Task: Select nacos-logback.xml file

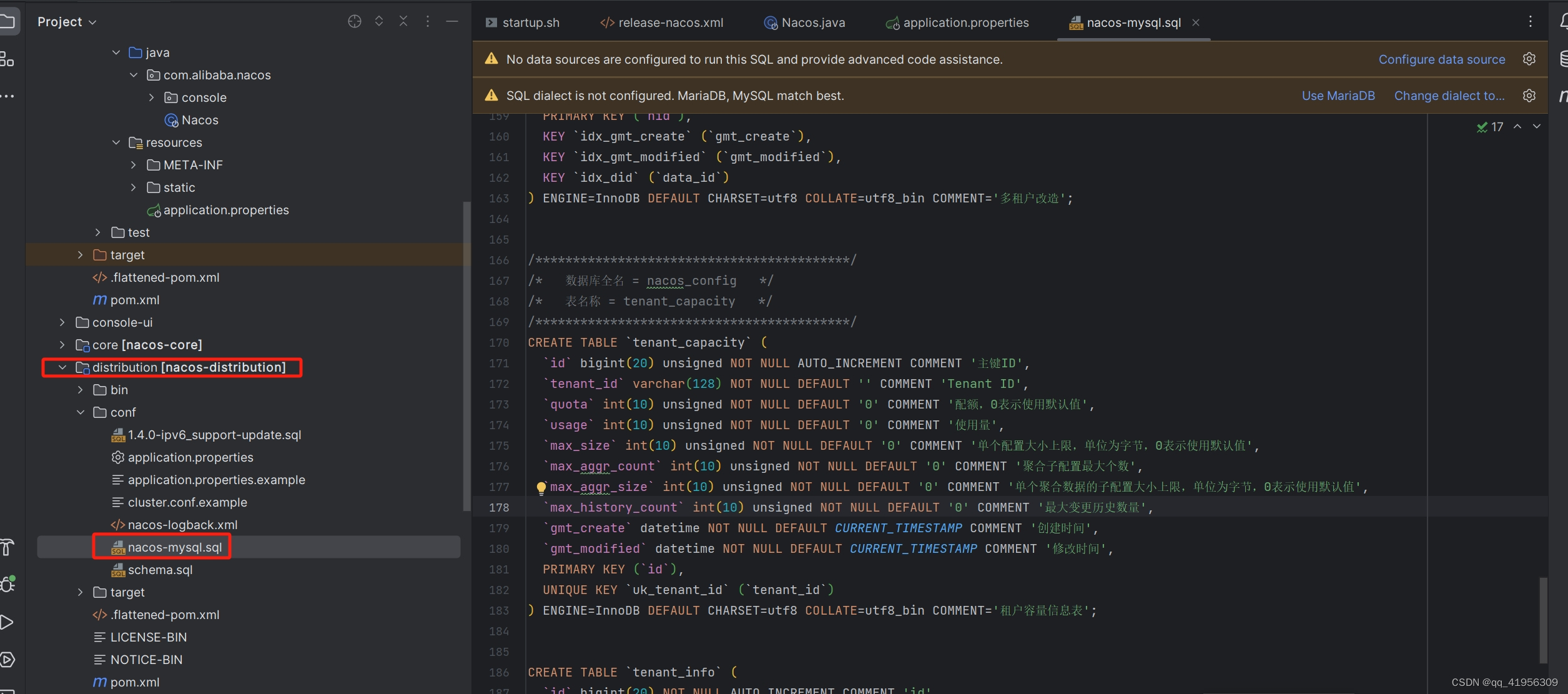Action: pyautogui.click(x=174, y=525)
